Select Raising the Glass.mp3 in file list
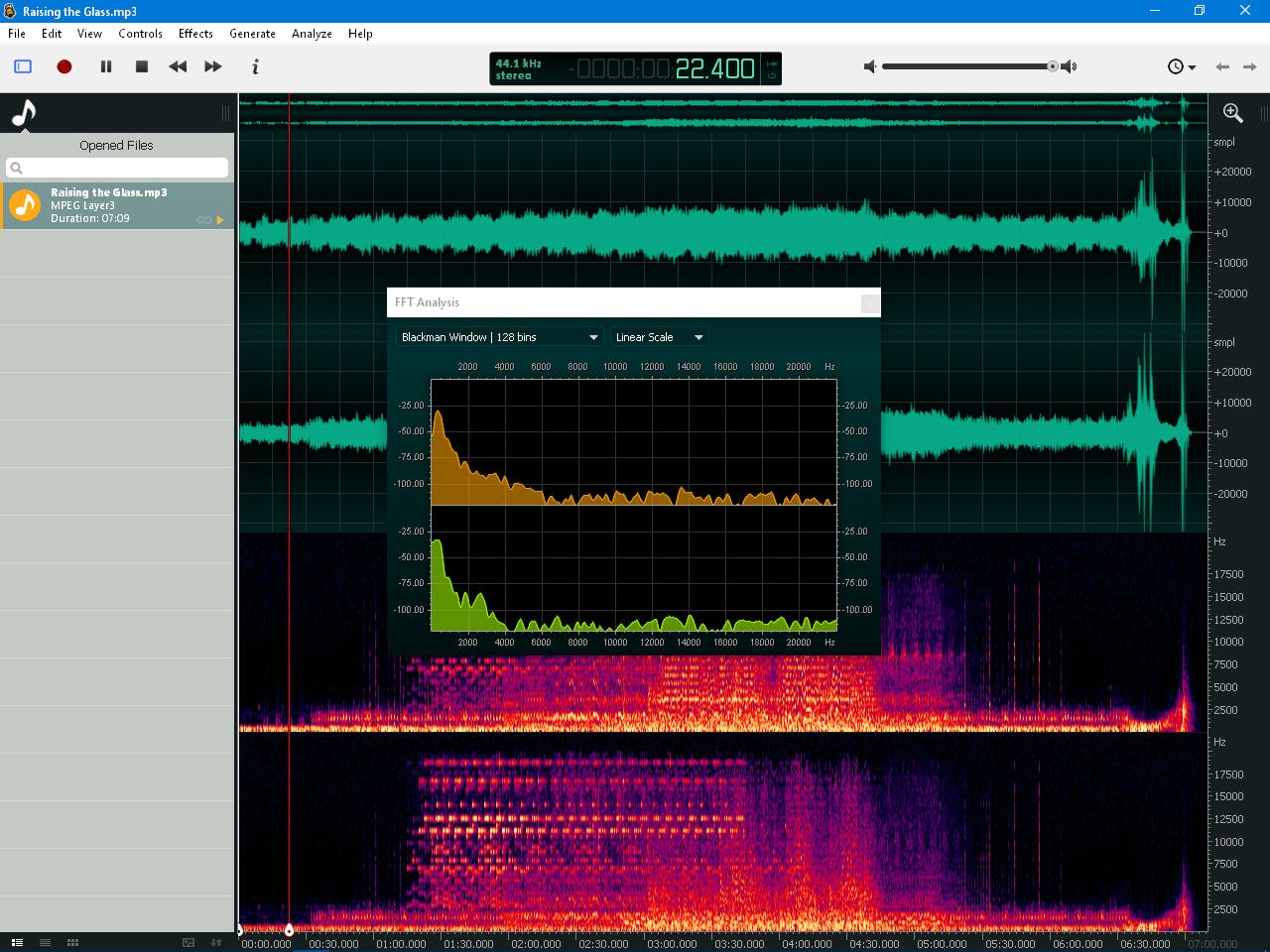This screenshot has width=1270, height=952. click(117, 205)
